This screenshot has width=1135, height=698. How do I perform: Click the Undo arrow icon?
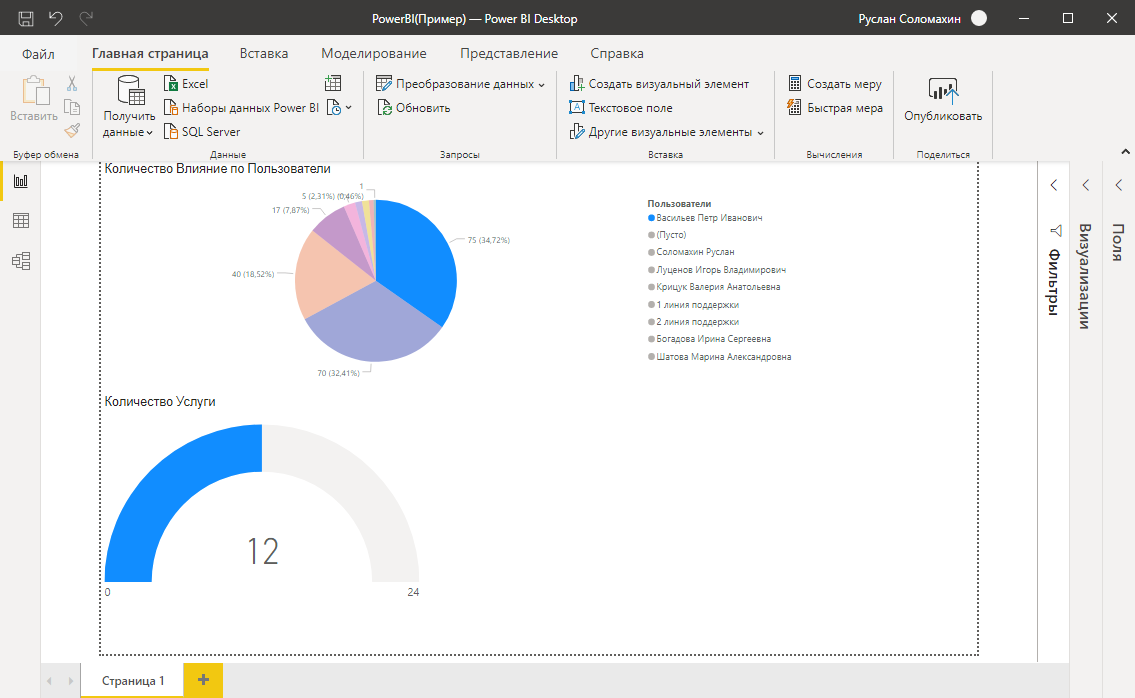[56, 18]
